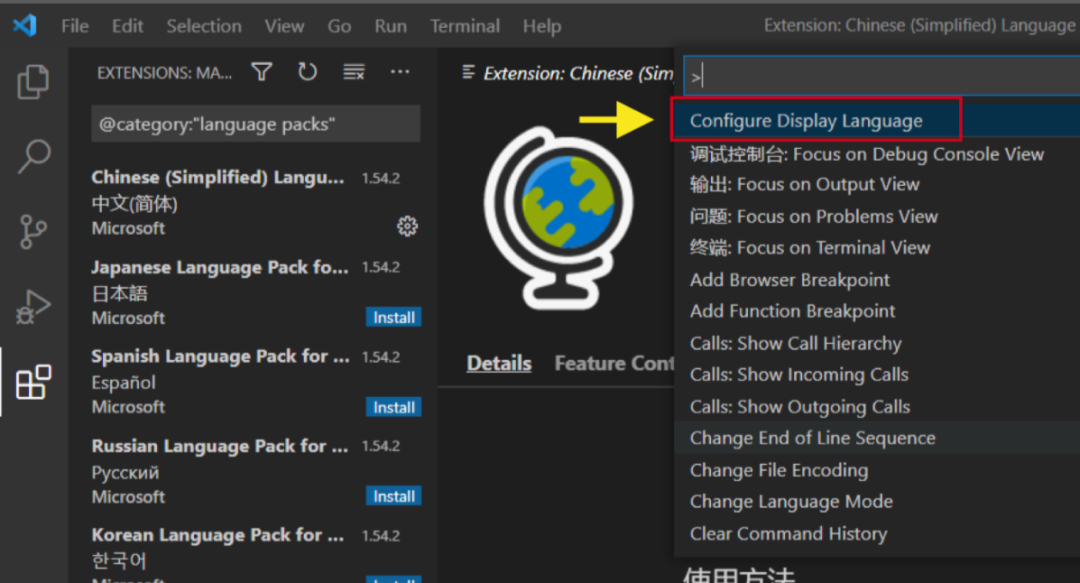Image resolution: width=1080 pixels, height=583 pixels.
Task: Open the Go menu
Action: (339, 26)
